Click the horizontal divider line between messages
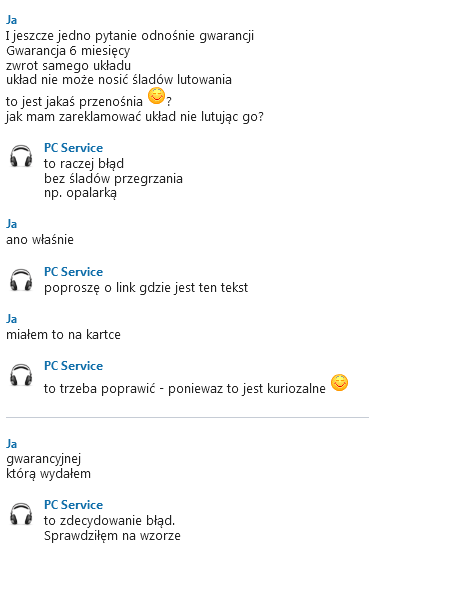Screen dimensions: 459x594 187,417
